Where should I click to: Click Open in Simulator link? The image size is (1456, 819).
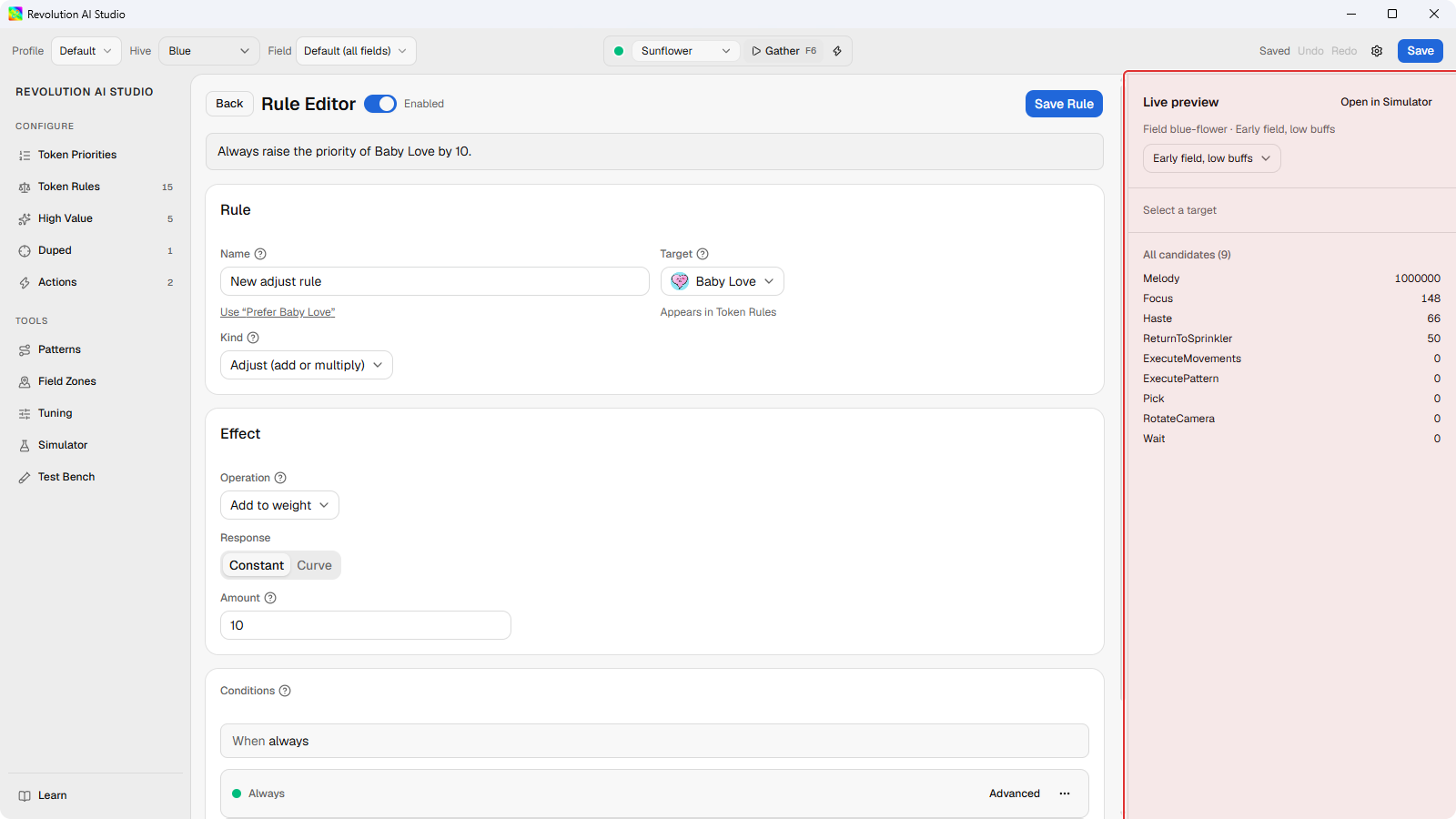click(x=1386, y=102)
